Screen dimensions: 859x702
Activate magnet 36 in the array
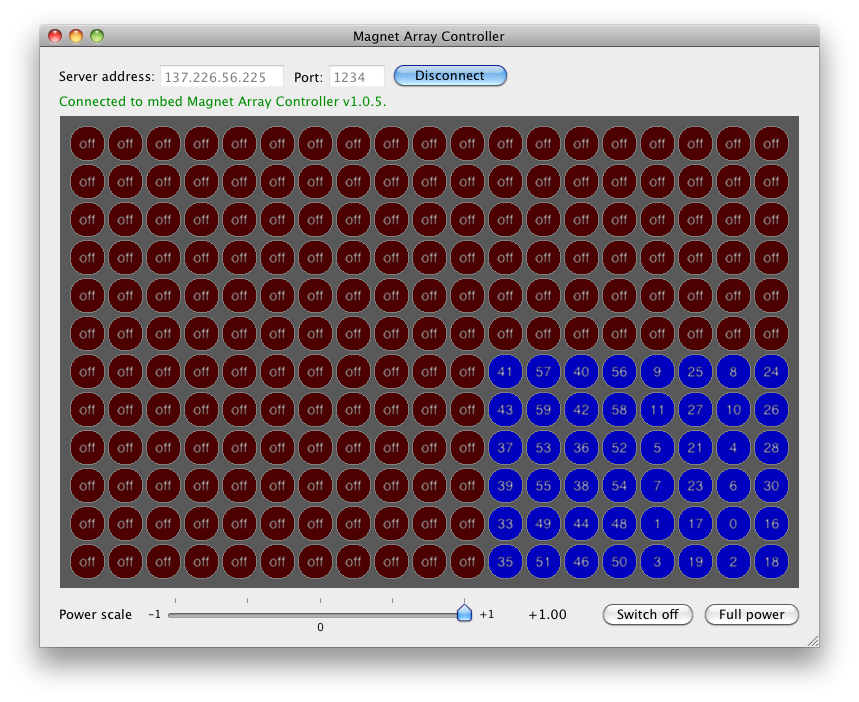click(581, 448)
